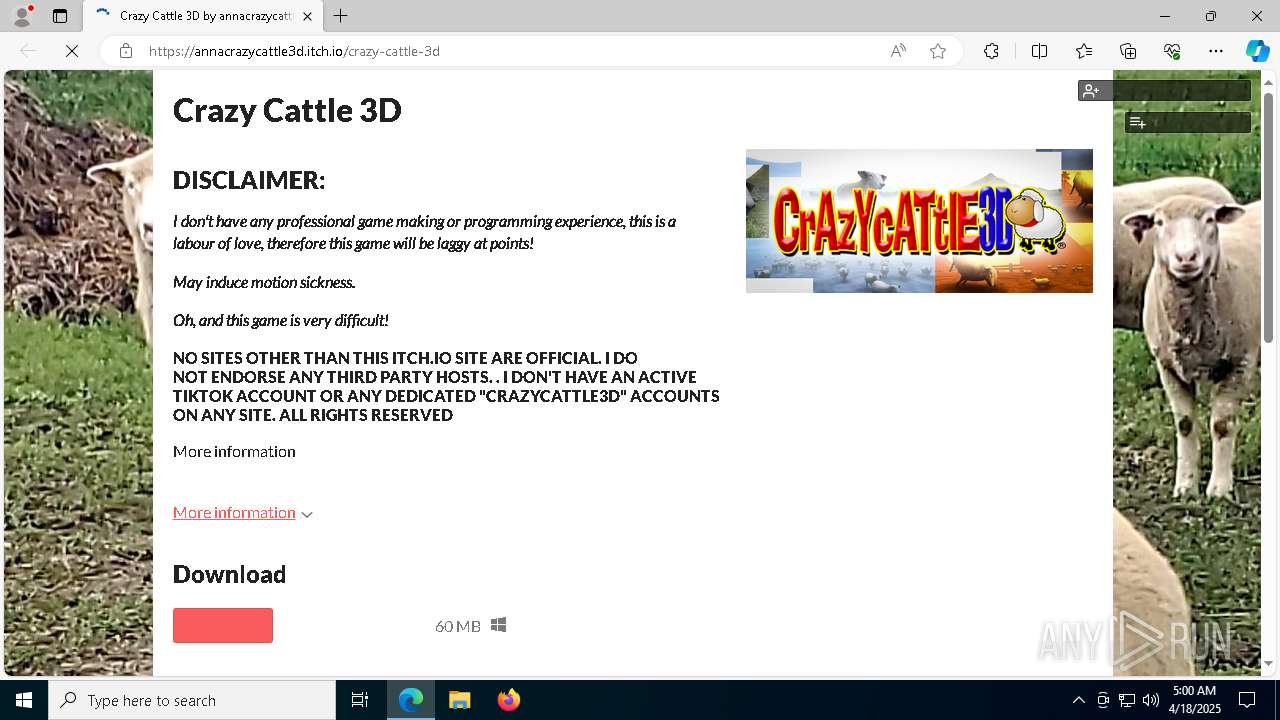The height and width of the screenshot is (720, 1280).
Task: Click the Crazy Cattle 3D page title
Action: pos(287,110)
